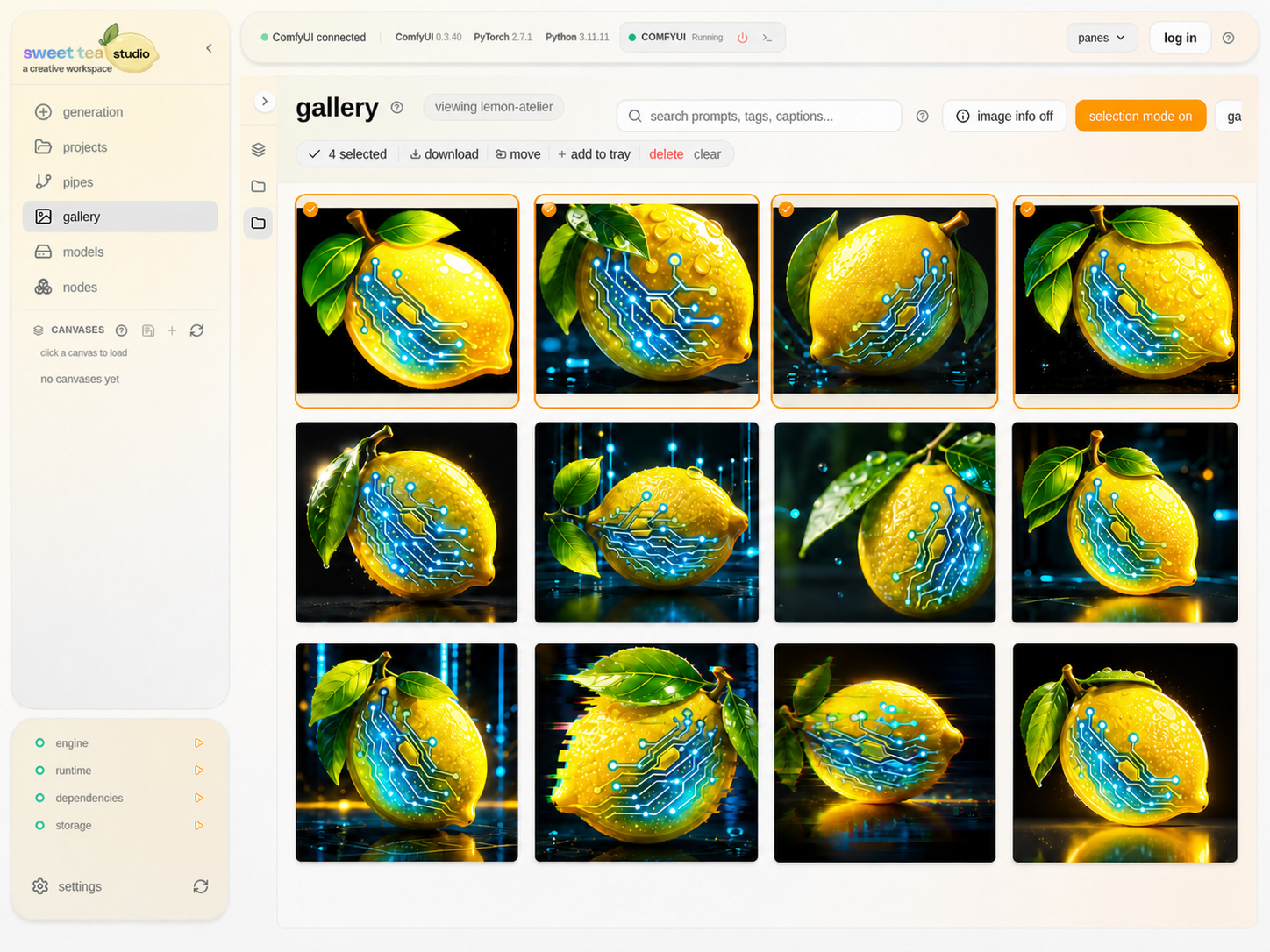Image resolution: width=1270 pixels, height=952 pixels.
Task: Select gallery in the sidebar
Action: [120, 217]
